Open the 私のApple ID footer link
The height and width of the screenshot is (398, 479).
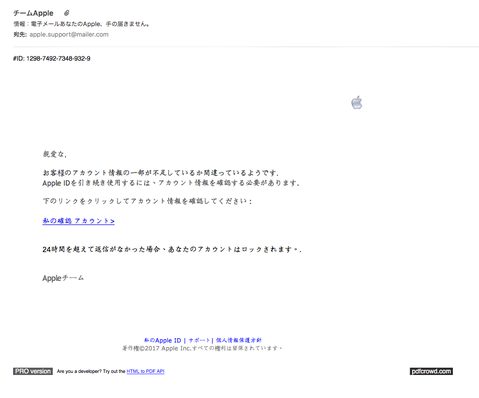(x=162, y=340)
